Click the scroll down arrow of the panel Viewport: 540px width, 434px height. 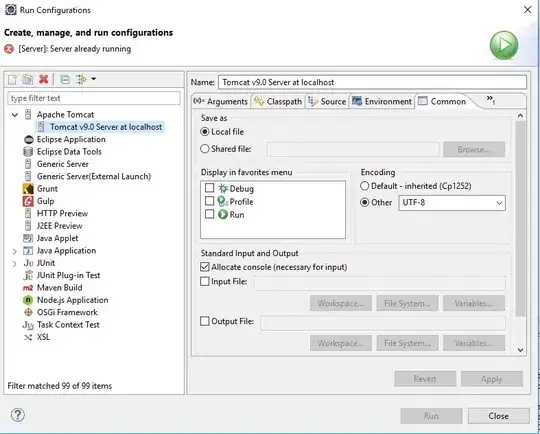520,350
